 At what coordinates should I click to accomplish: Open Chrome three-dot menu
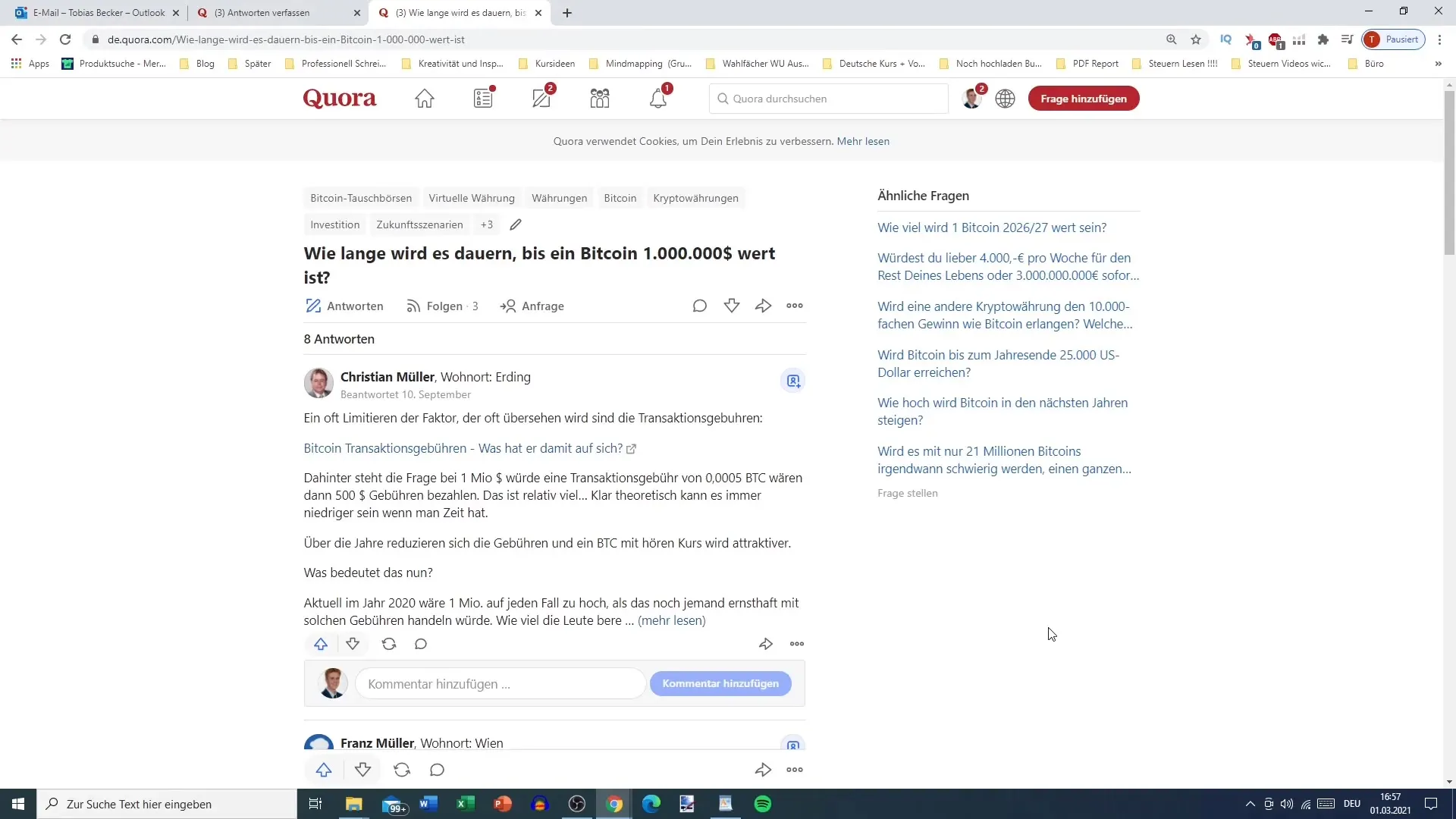pyautogui.click(x=1439, y=39)
